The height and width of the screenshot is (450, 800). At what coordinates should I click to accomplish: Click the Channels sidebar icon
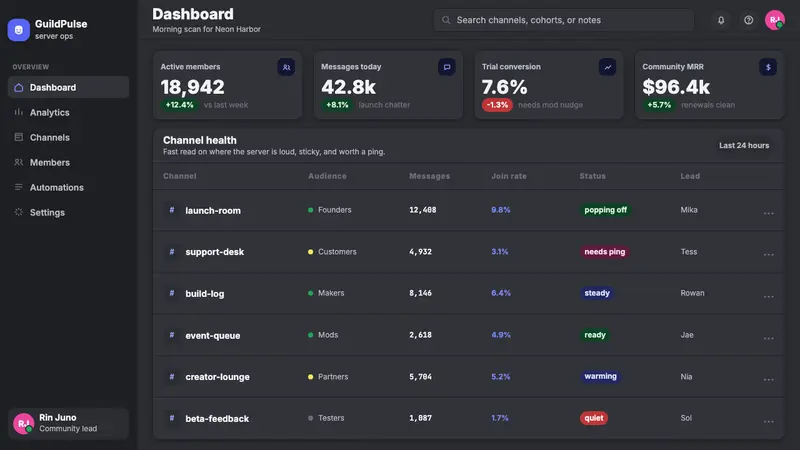coord(19,137)
